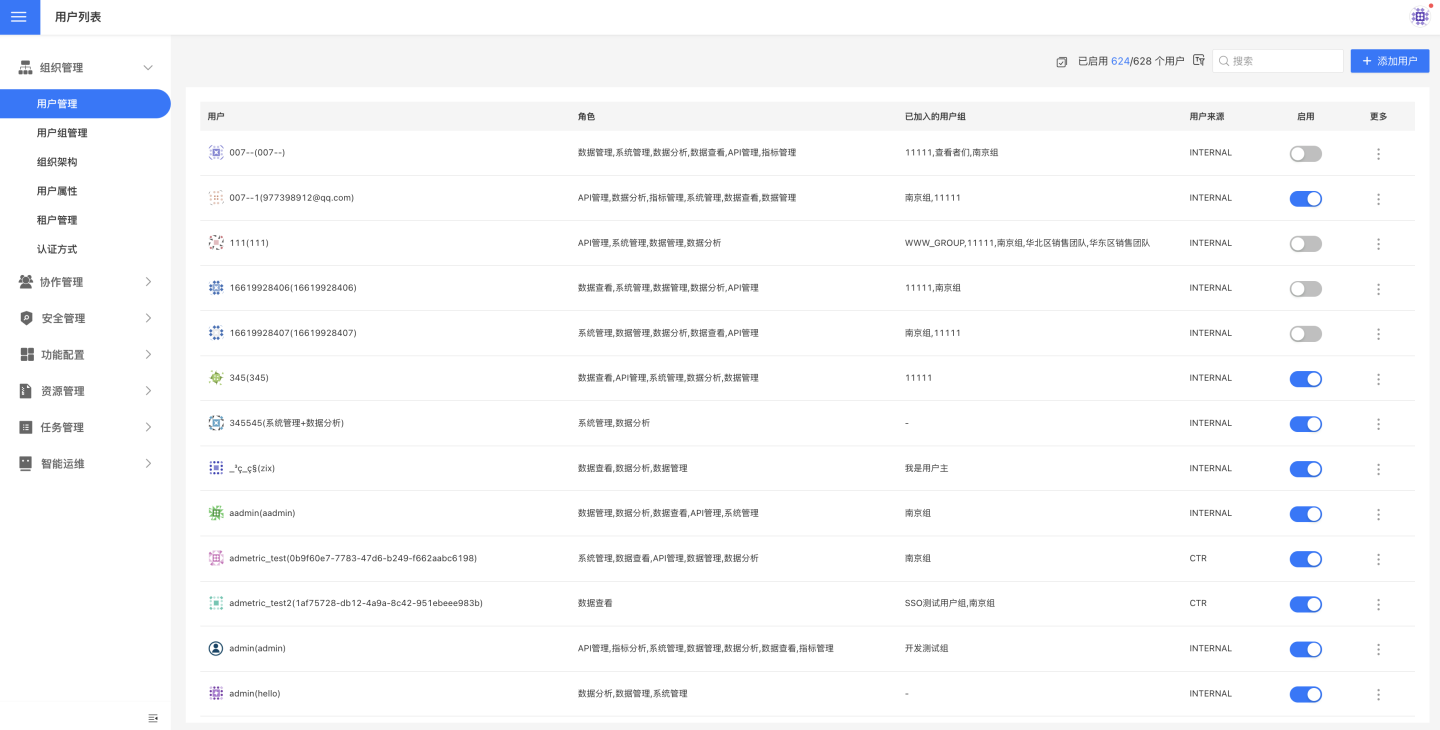The width and height of the screenshot is (1440, 730).
Task: Go to 租户管理 page
Action: (57, 220)
